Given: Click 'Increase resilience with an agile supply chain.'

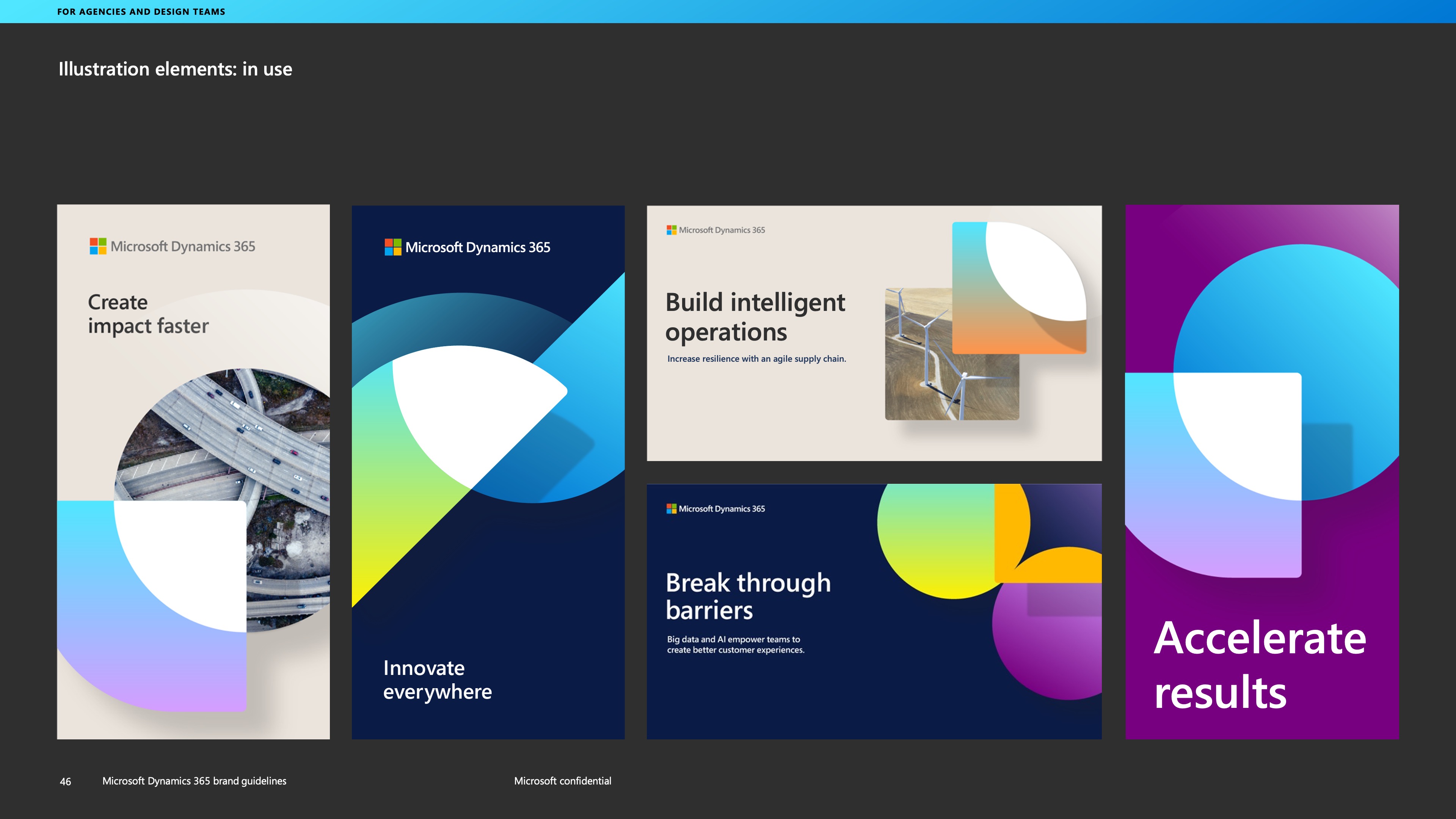Looking at the screenshot, I should click(756, 359).
